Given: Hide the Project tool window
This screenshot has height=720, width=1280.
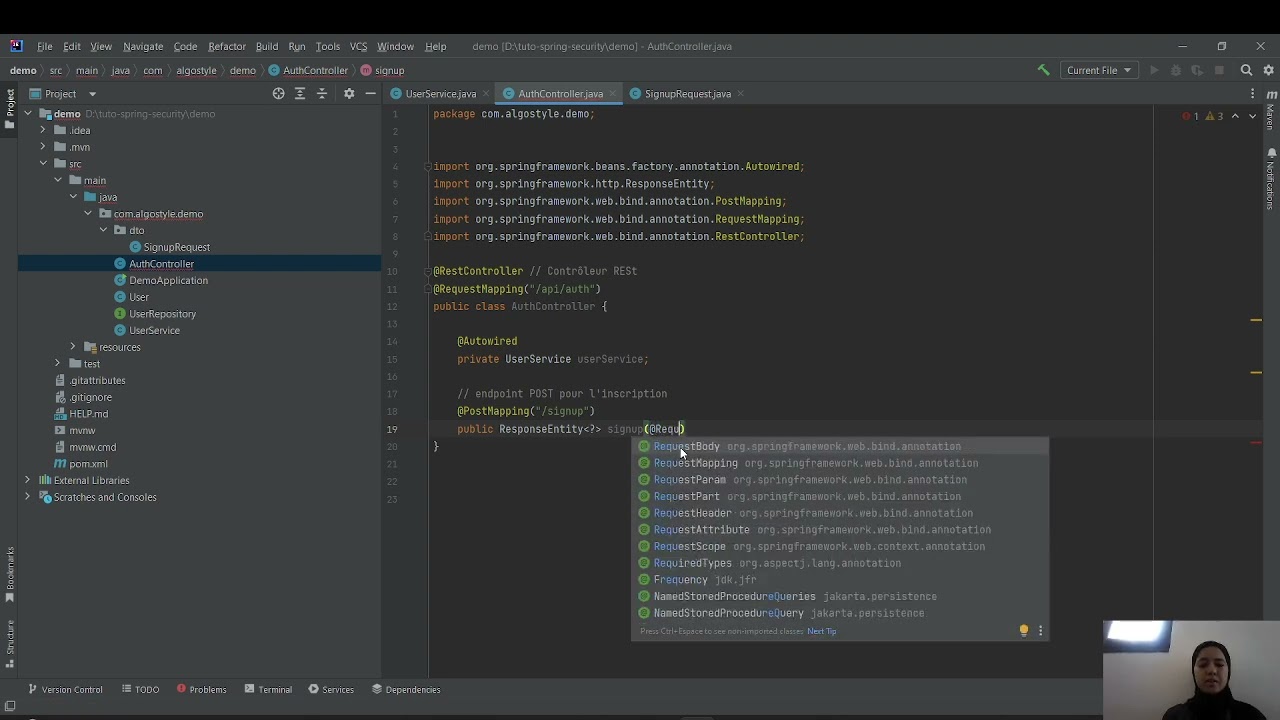Looking at the screenshot, I should coord(370,93).
